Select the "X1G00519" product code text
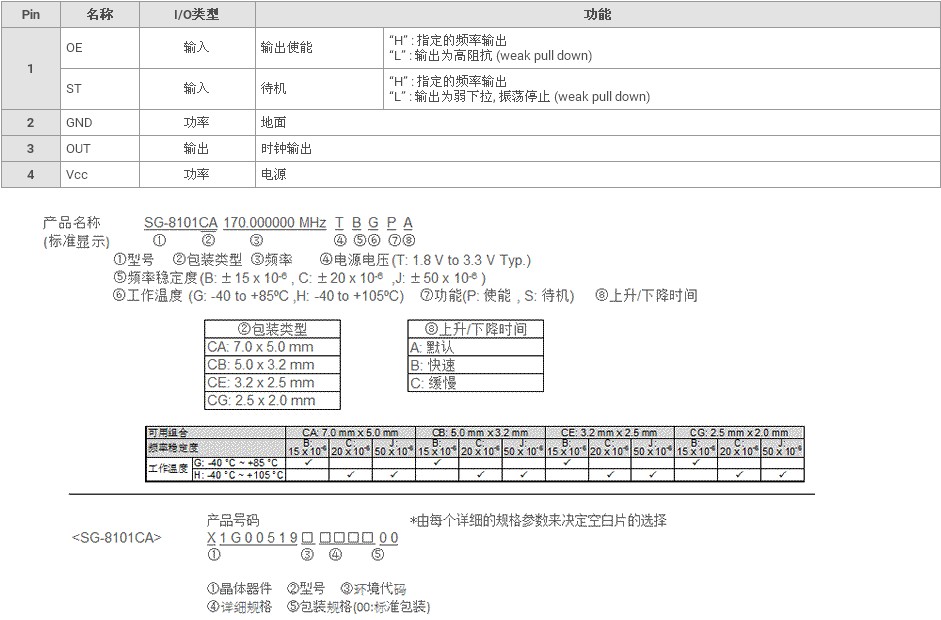 (x=253, y=538)
